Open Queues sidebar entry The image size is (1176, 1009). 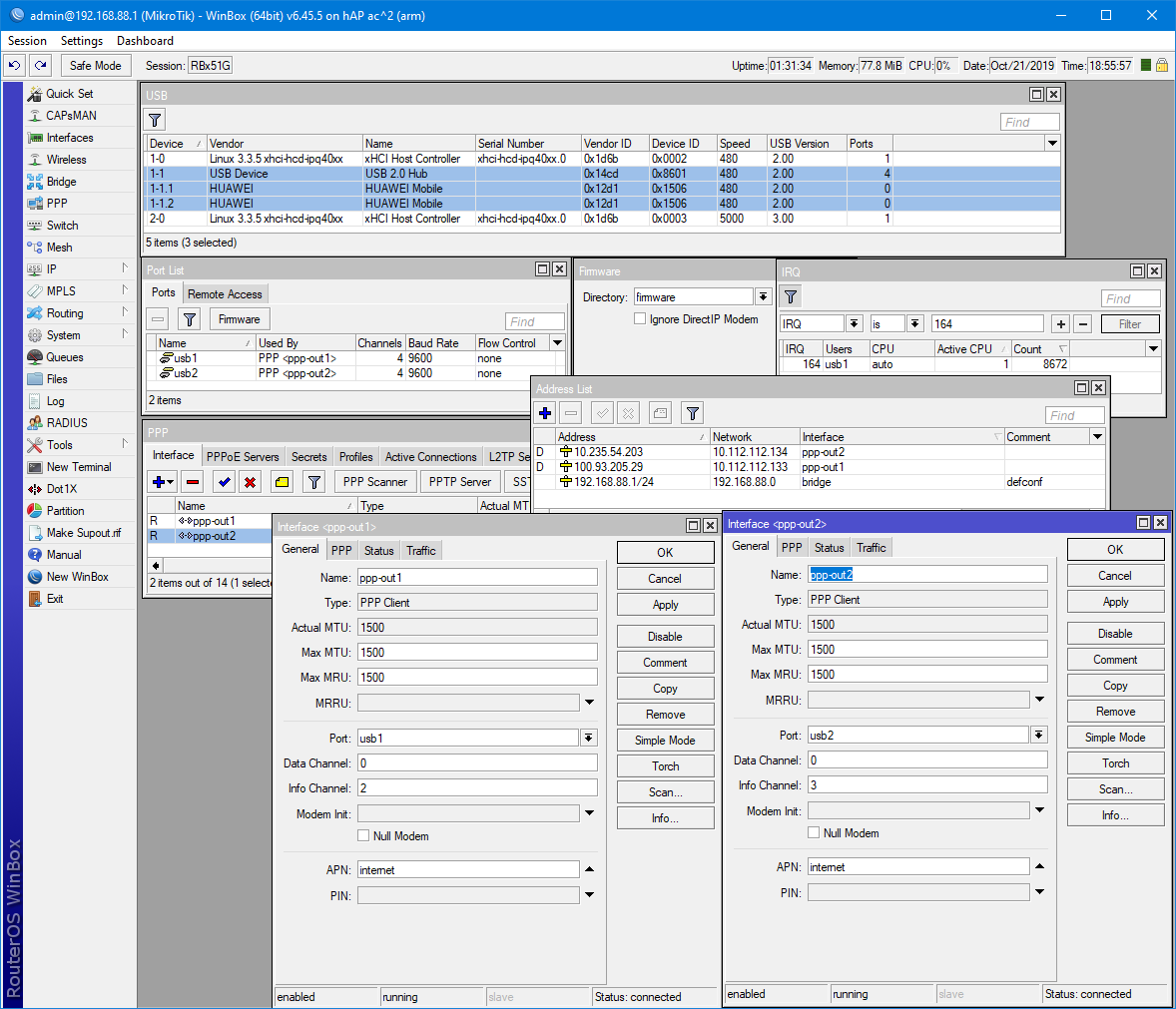[65, 357]
